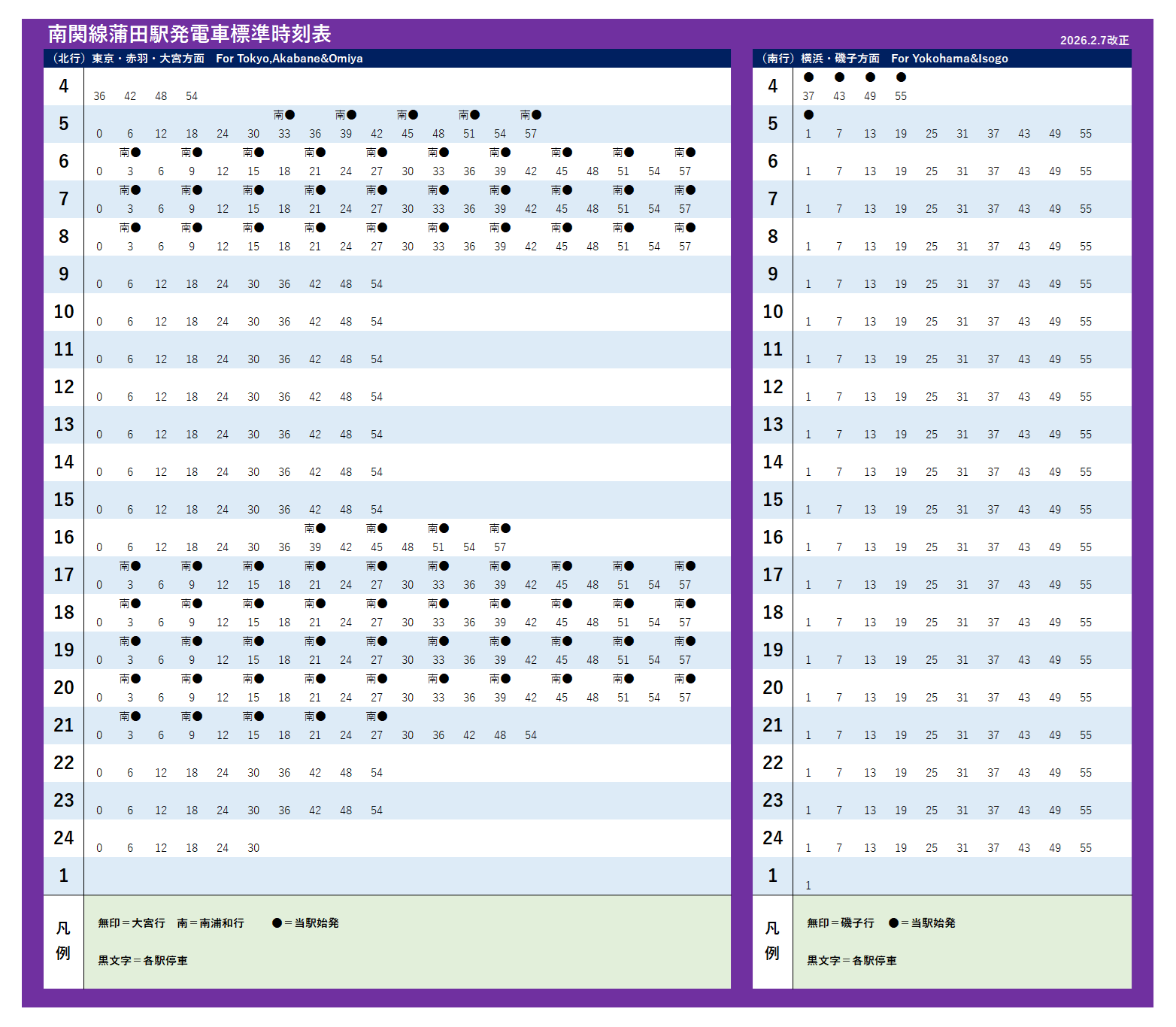Click the 南● mark above 33 in northbound hour 5

pos(284,114)
